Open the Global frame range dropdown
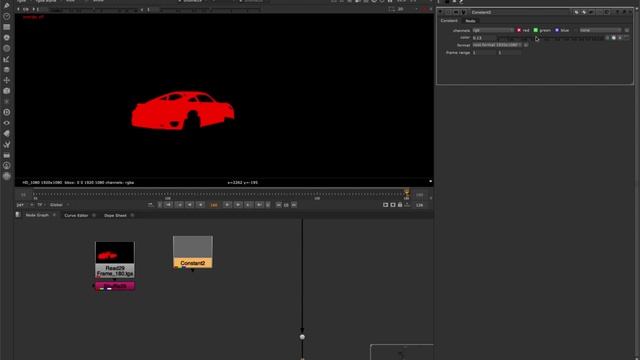Viewport: 640px width, 360px height. pyautogui.click(x=60, y=205)
